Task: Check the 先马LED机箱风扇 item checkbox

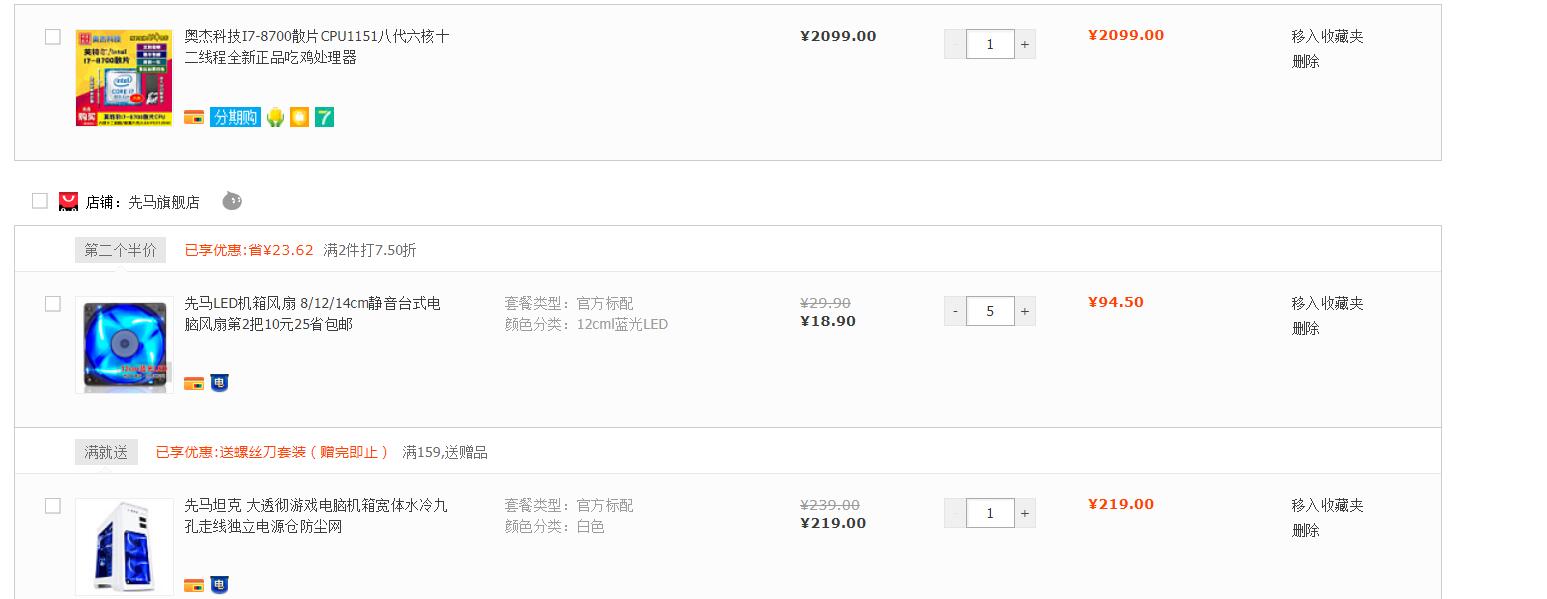Action: 53,304
